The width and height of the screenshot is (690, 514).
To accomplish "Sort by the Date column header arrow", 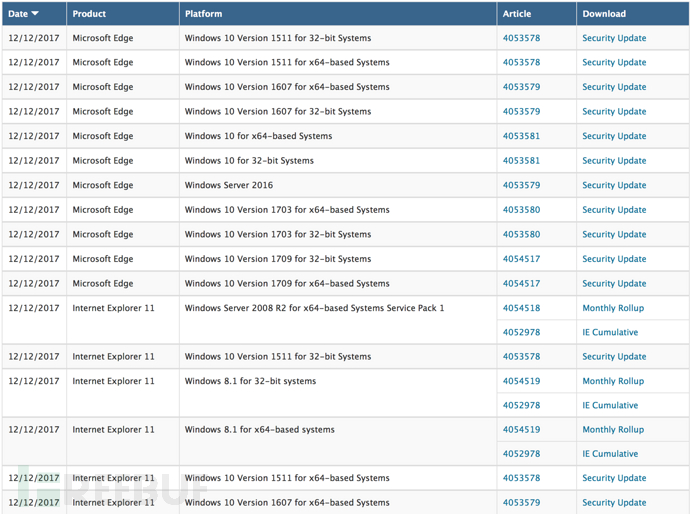I will pos(35,14).
